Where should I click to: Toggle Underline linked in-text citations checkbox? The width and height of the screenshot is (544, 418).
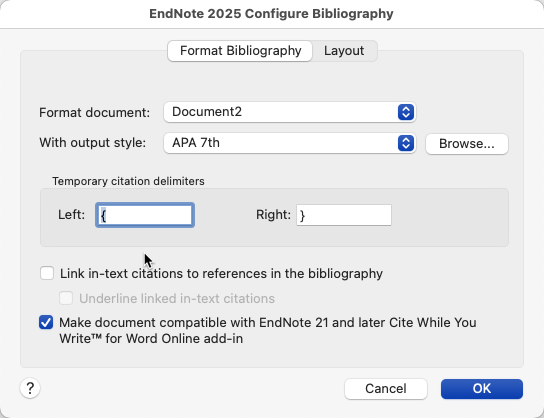[66, 298]
